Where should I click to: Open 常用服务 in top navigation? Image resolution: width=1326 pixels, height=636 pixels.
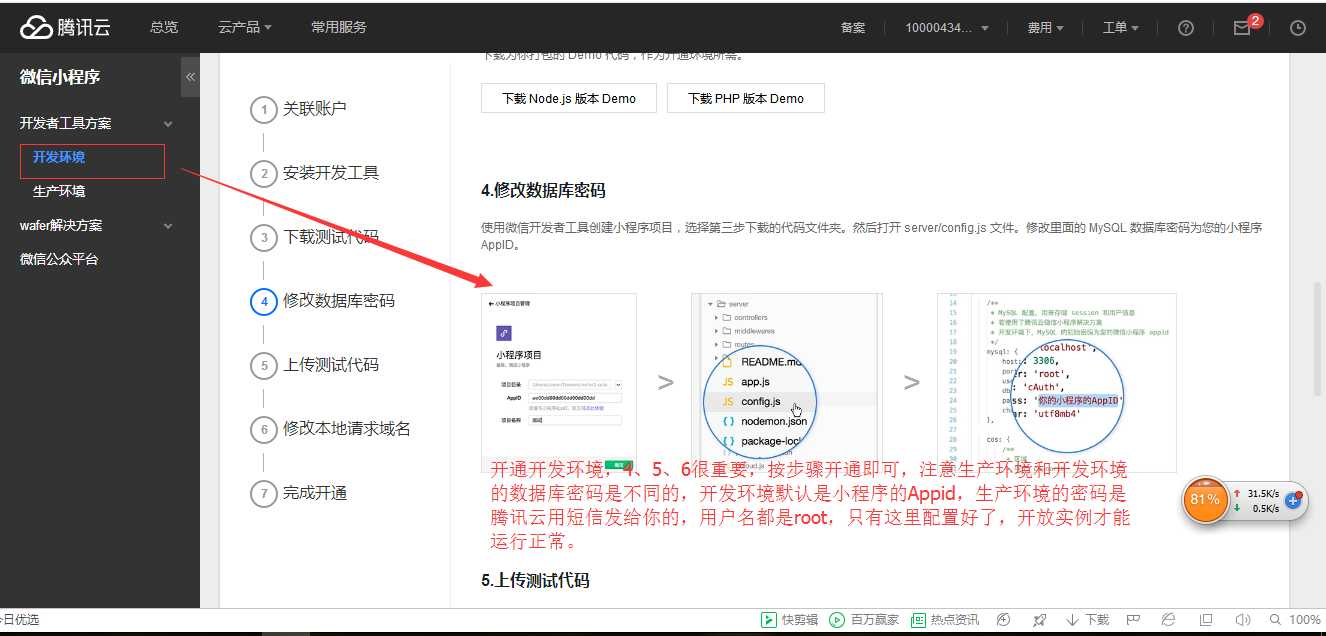(339, 27)
